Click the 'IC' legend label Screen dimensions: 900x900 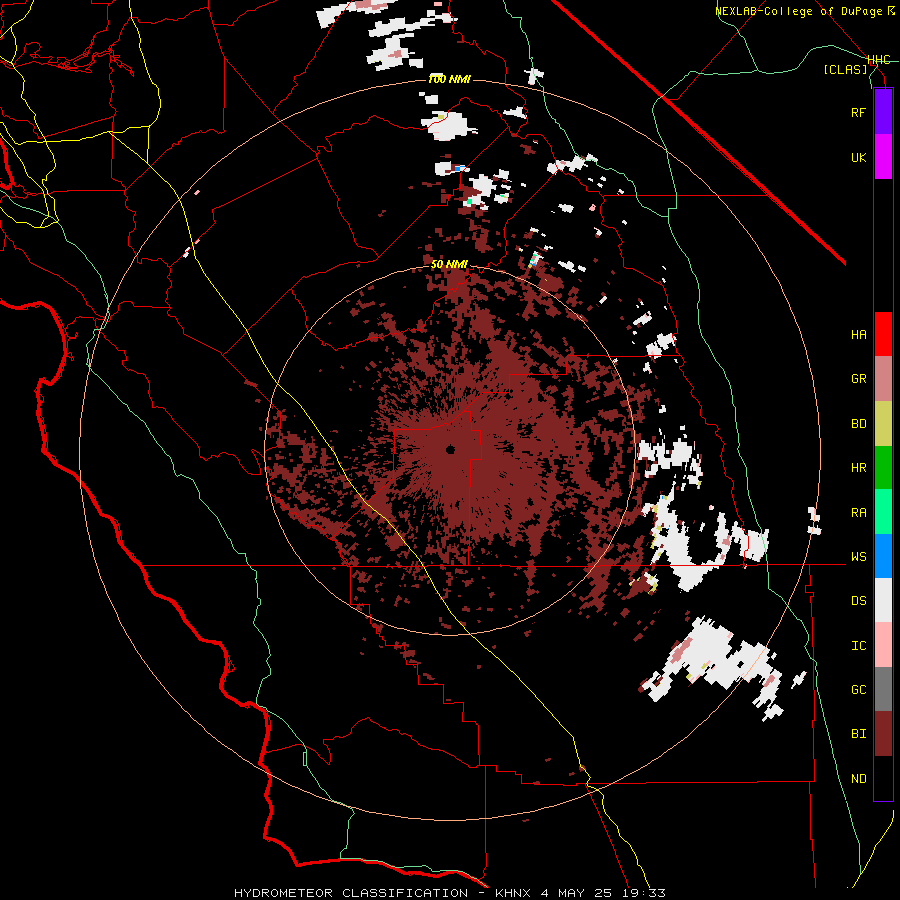tap(858, 646)
